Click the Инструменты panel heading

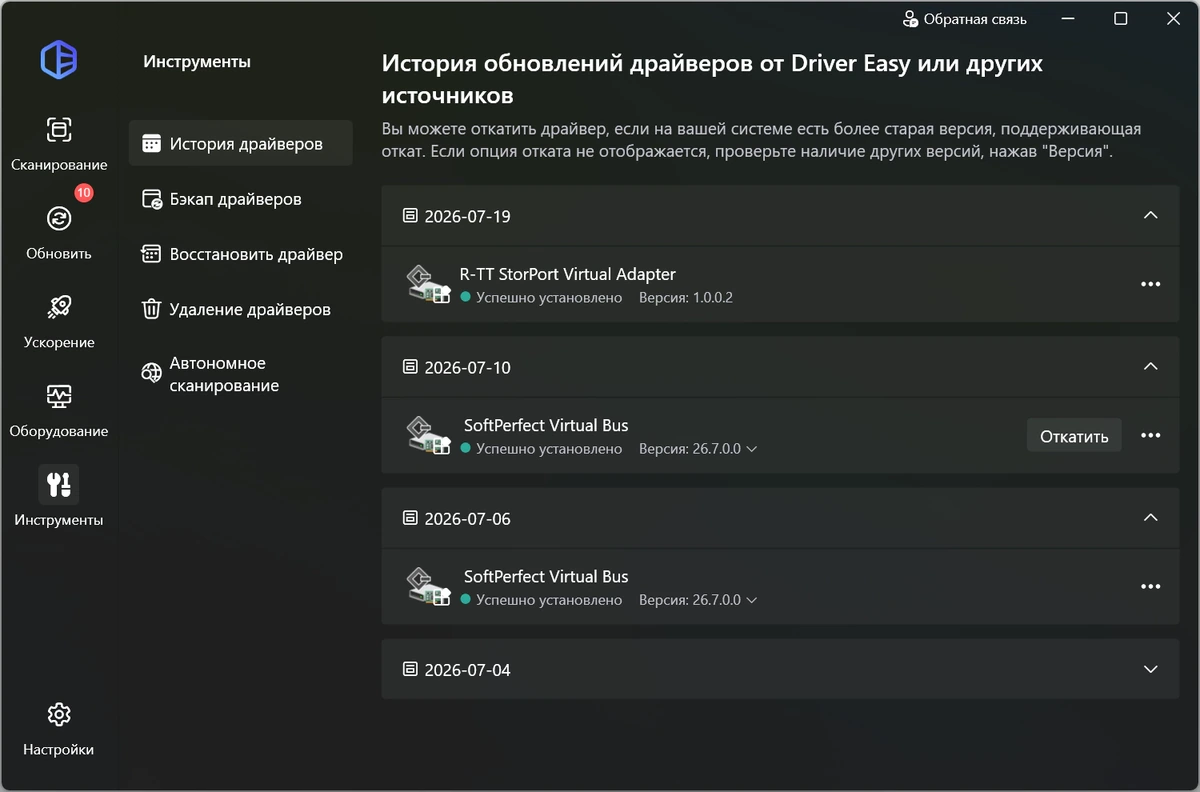pos(197,62)
